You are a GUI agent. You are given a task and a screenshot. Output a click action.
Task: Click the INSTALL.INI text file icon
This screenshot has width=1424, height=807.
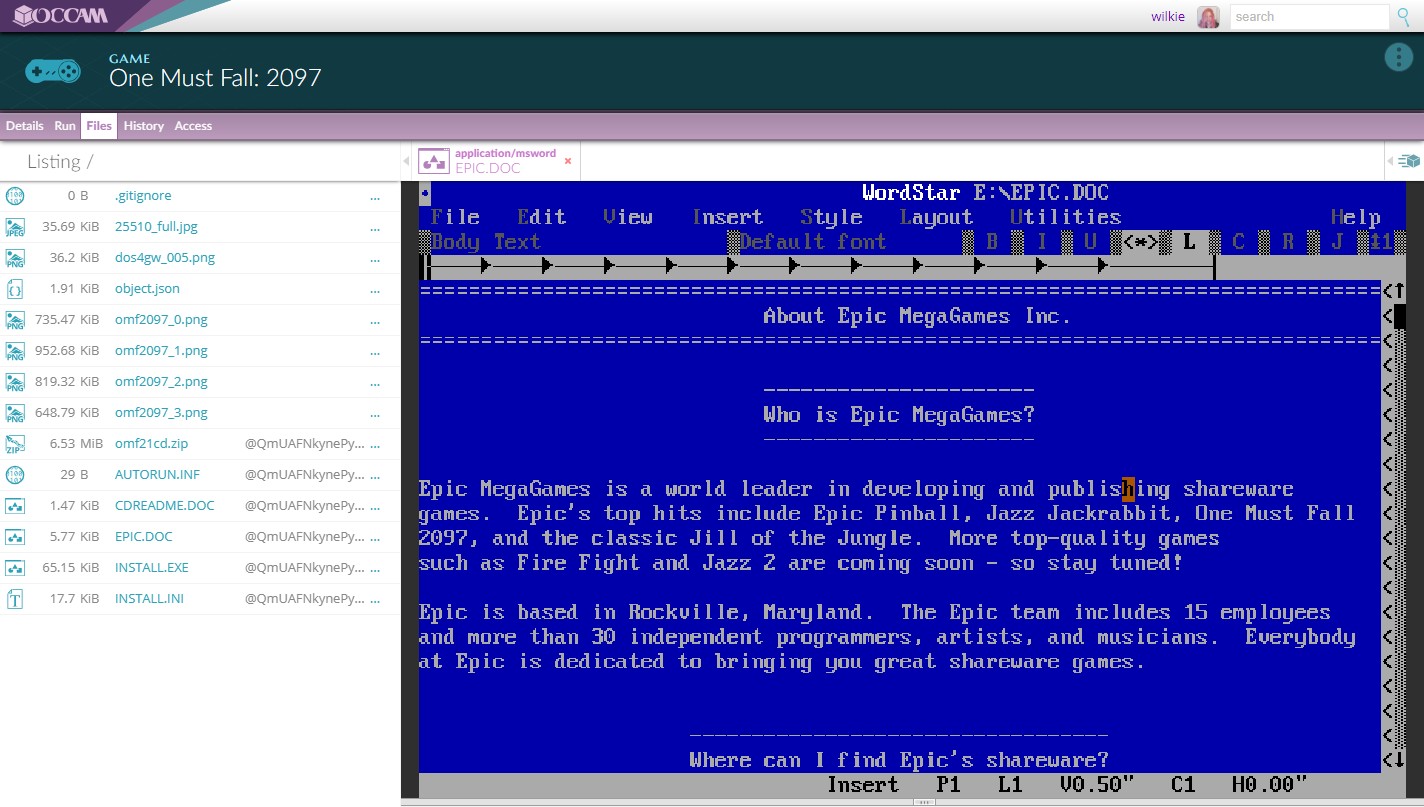[15, 599]
